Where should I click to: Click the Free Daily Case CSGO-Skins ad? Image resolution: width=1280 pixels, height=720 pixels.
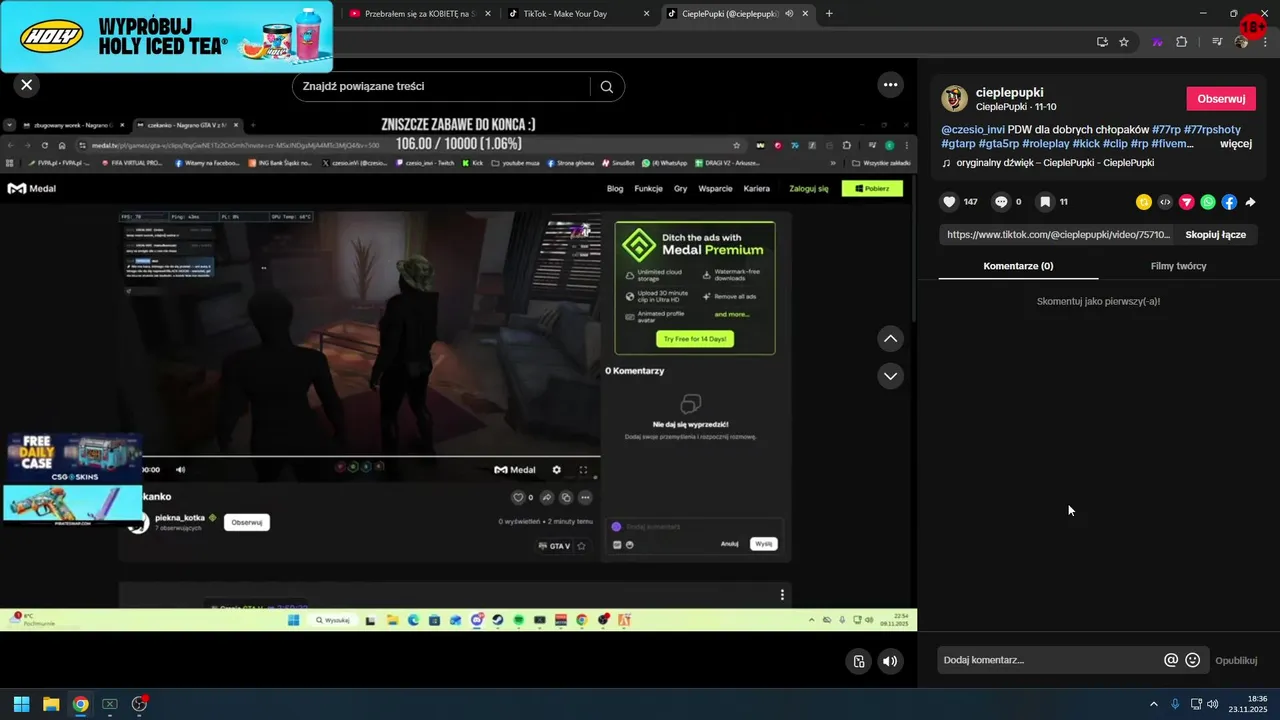72,458
